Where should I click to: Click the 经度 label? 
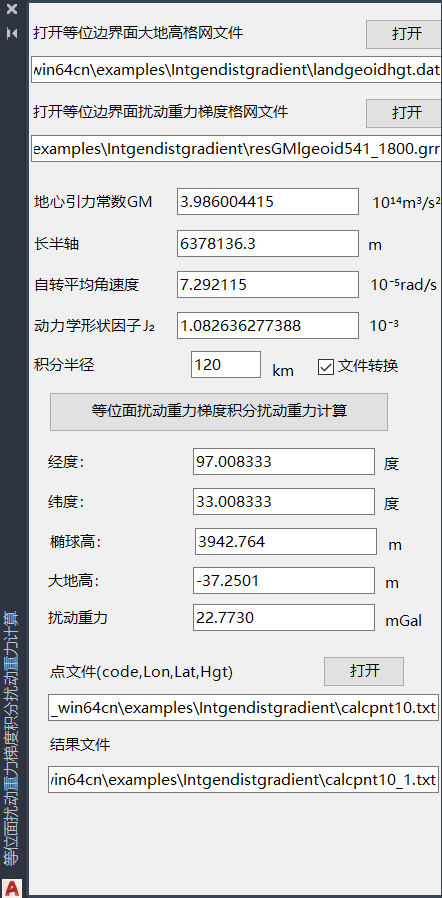click(66, 462)
